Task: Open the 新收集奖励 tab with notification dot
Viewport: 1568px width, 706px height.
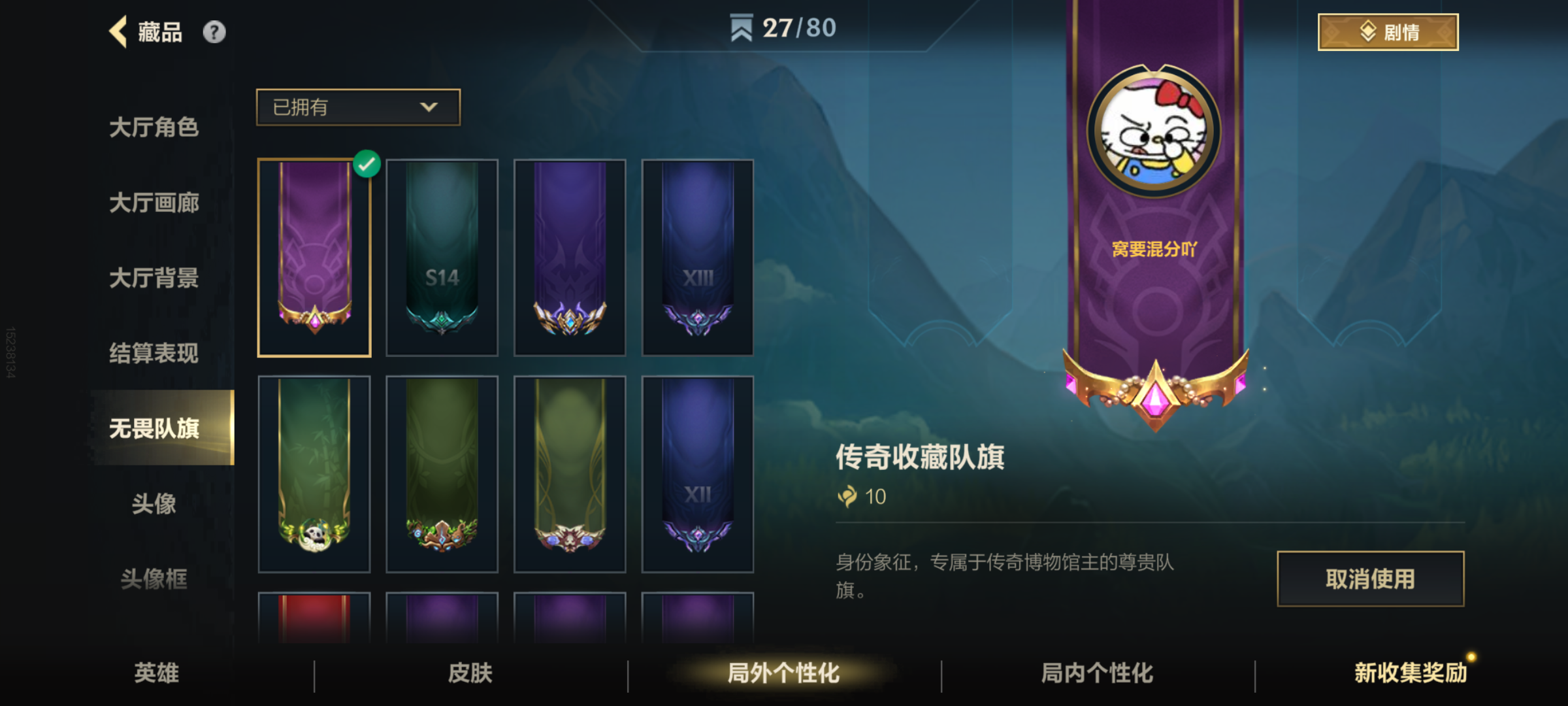Action: 1411,673
